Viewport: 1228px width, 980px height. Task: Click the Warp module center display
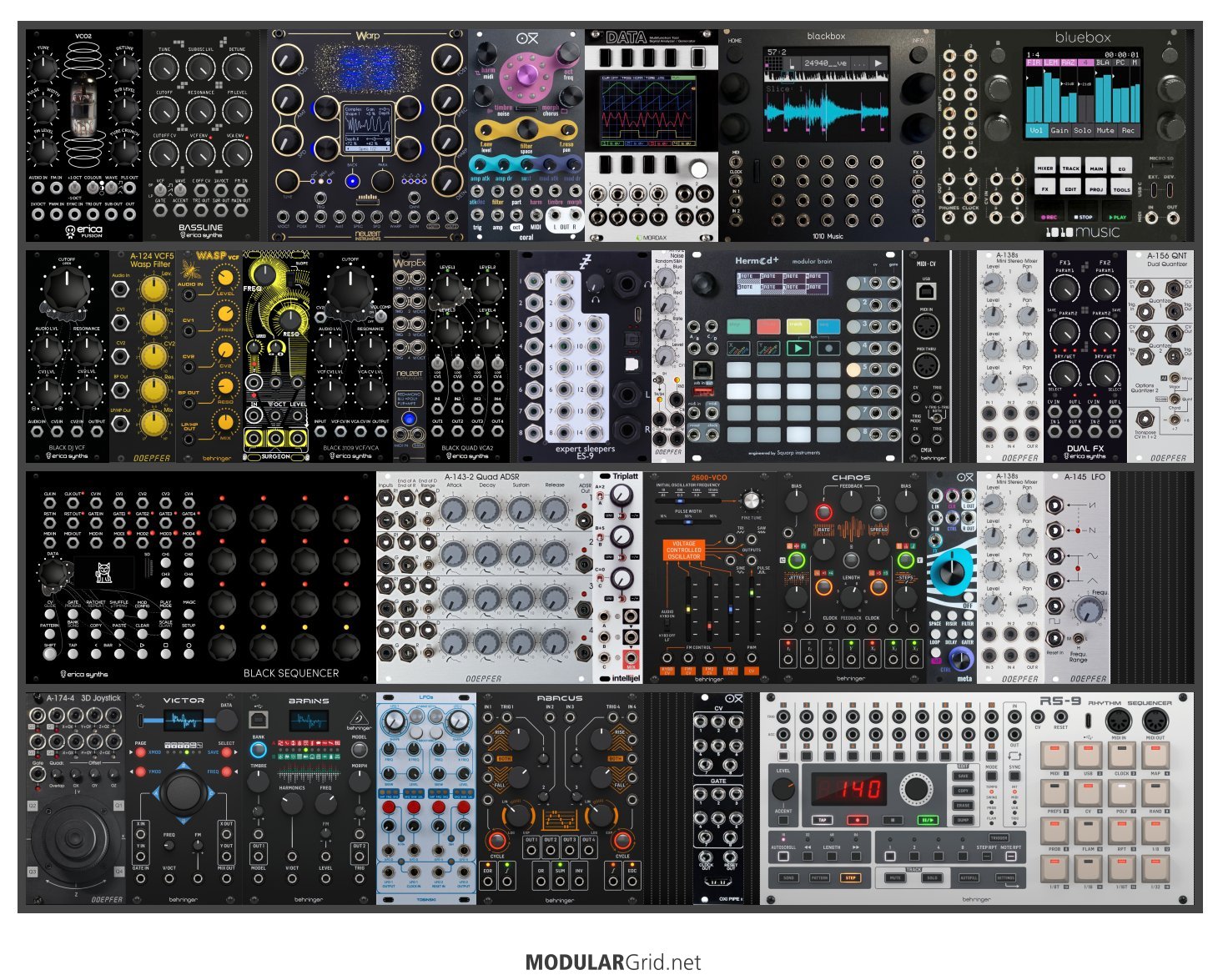tap(367, 128)
